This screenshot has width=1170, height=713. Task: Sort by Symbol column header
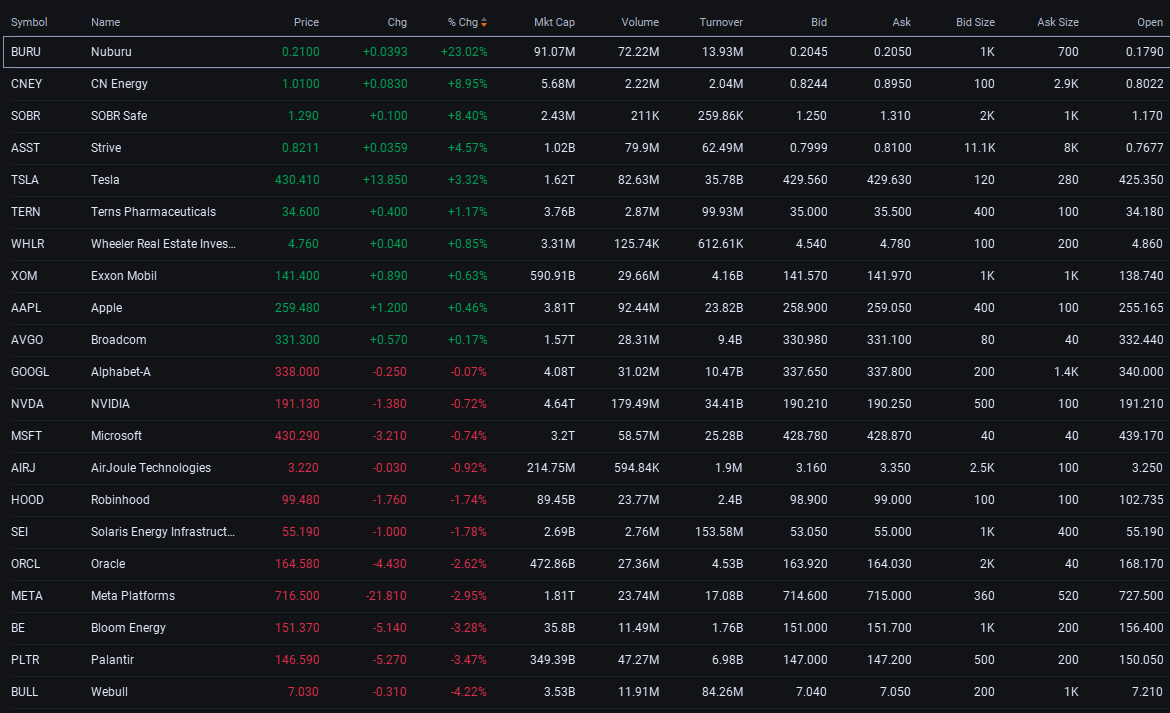coord(29,22)
